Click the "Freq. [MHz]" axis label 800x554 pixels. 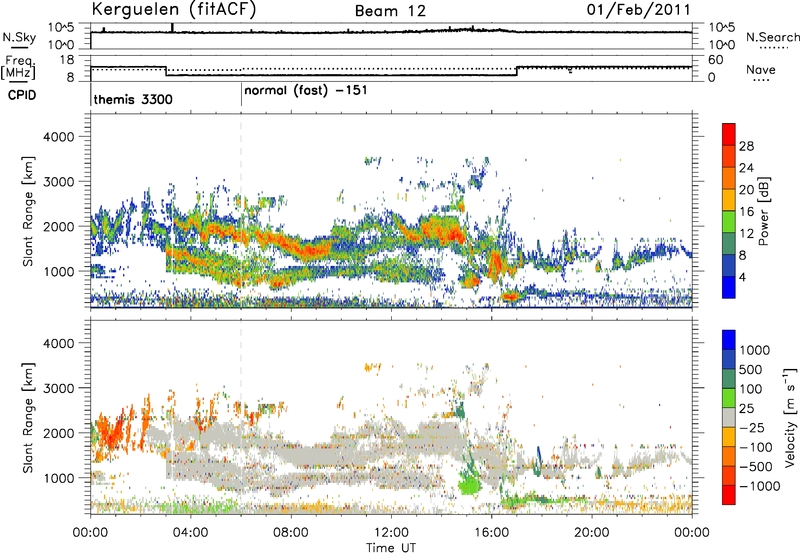[19, 67]
